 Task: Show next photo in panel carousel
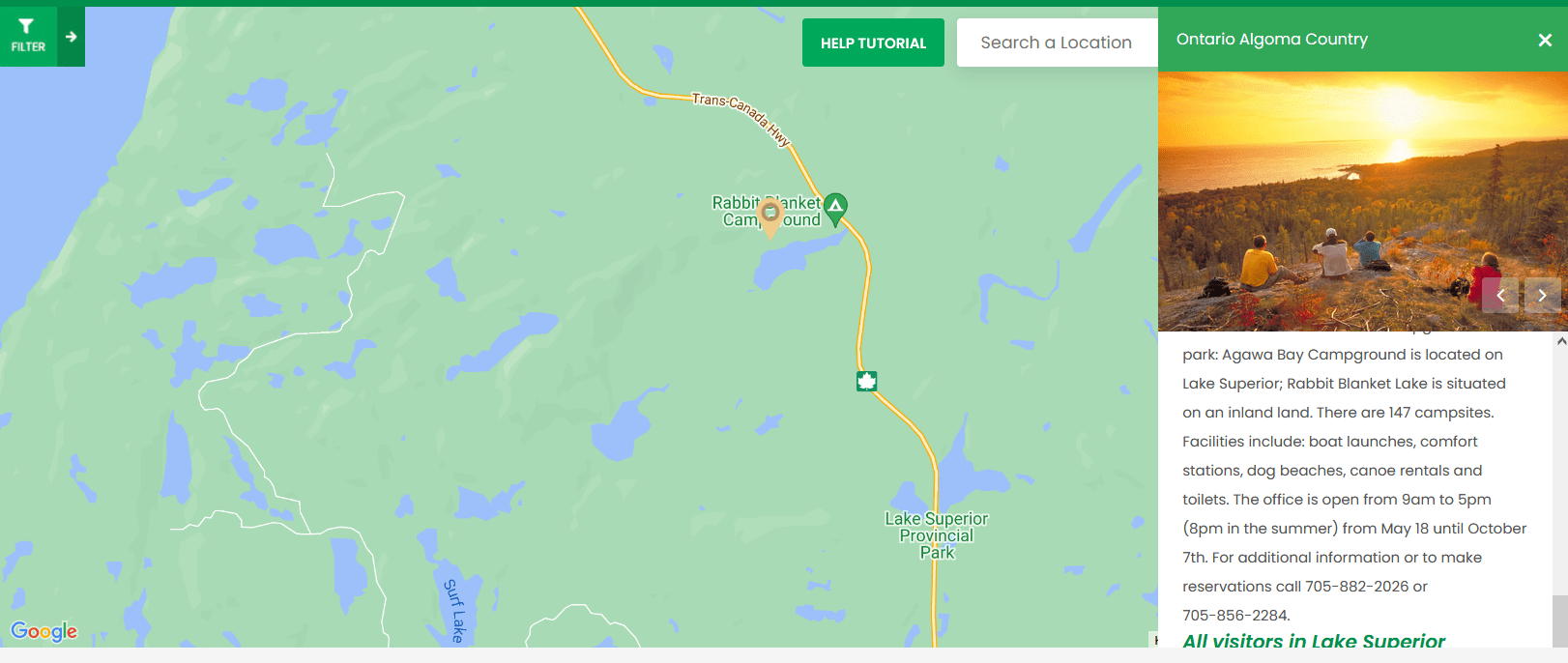click(x=1543, y=295)
